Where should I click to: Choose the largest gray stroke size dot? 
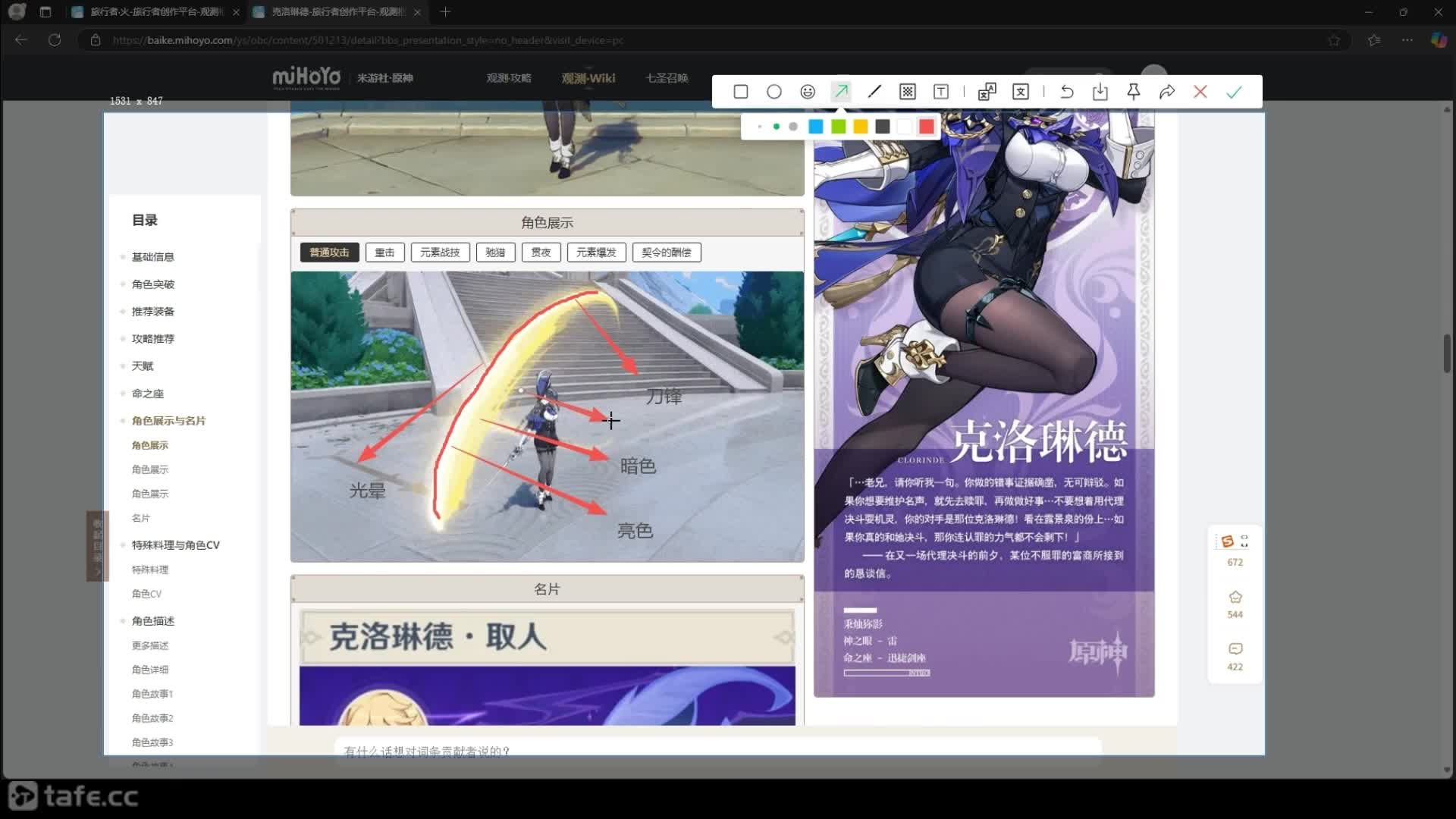[x=793, y=127]
